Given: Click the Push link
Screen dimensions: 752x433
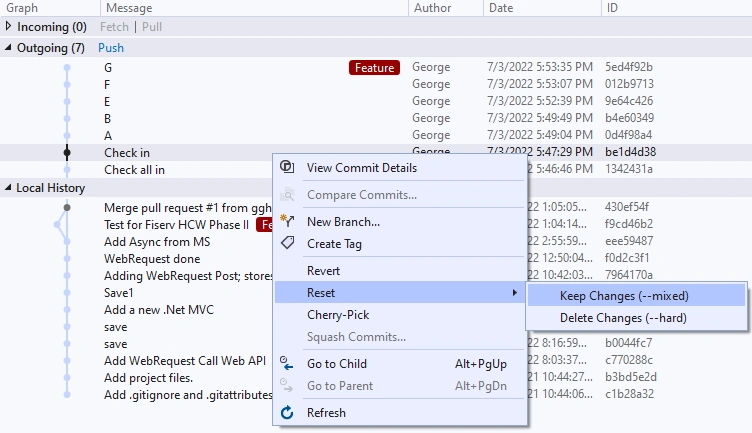Looking at the screenshot, I should coord(111,48).
